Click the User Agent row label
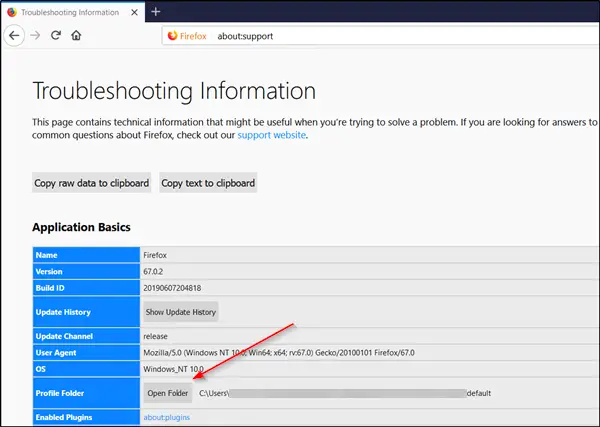Image resolution: width=600 pixels, height=427 pixels. tap(56, 353)
